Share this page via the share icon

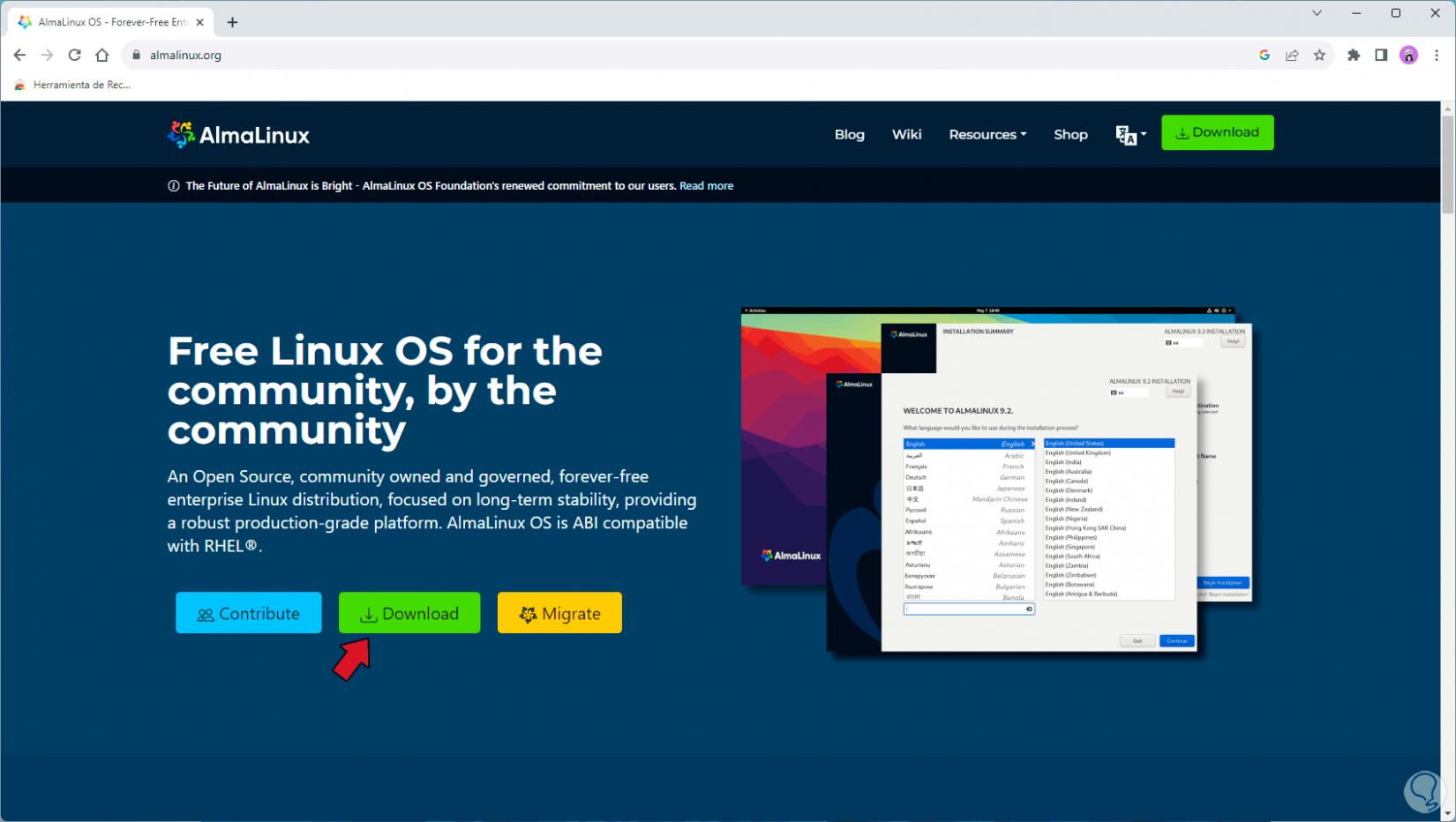pyautogui.click(x=1292, y=55)
